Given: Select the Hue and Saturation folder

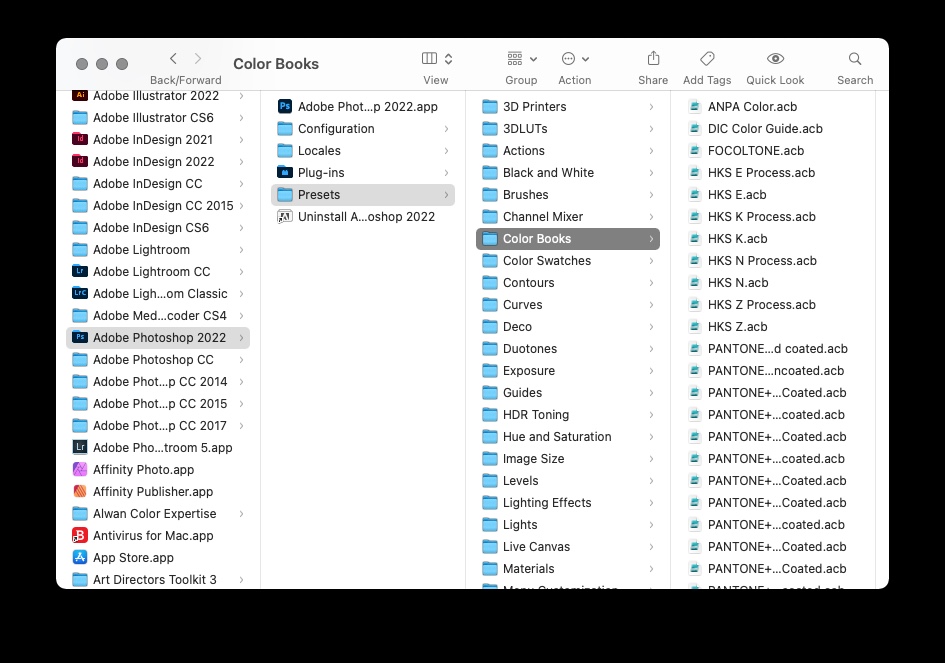Looking at the screenshot, I should click(568, 436).
